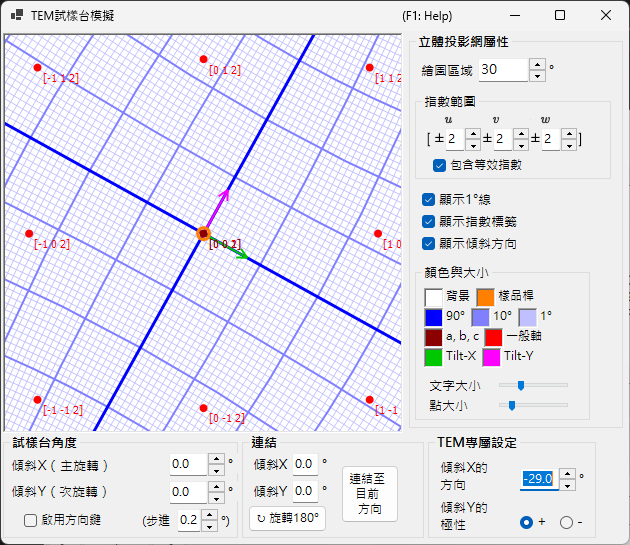The width and height of the screenshot is (630, 545).
Task: Open the Tilt-X green color swatch
Action: [434, 357]
